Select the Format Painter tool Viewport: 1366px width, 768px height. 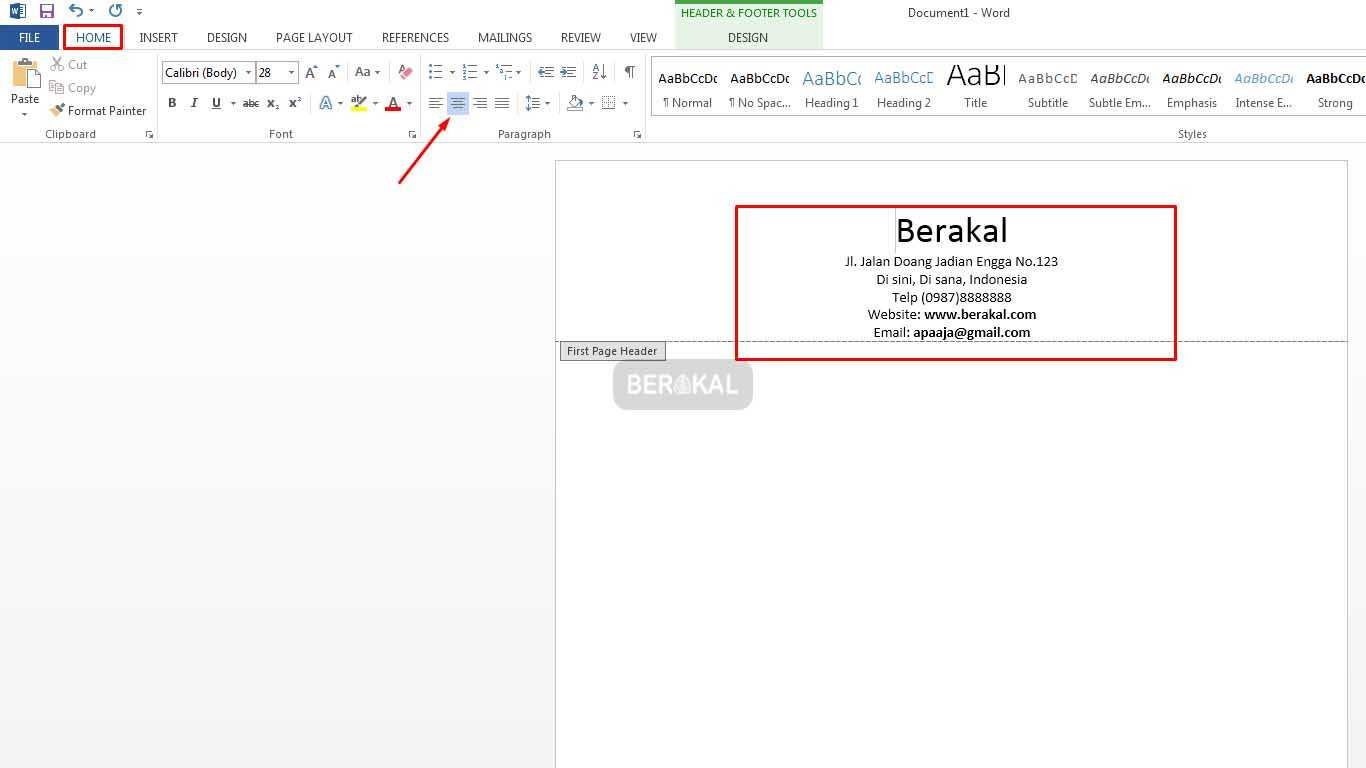tap(98, 111)
